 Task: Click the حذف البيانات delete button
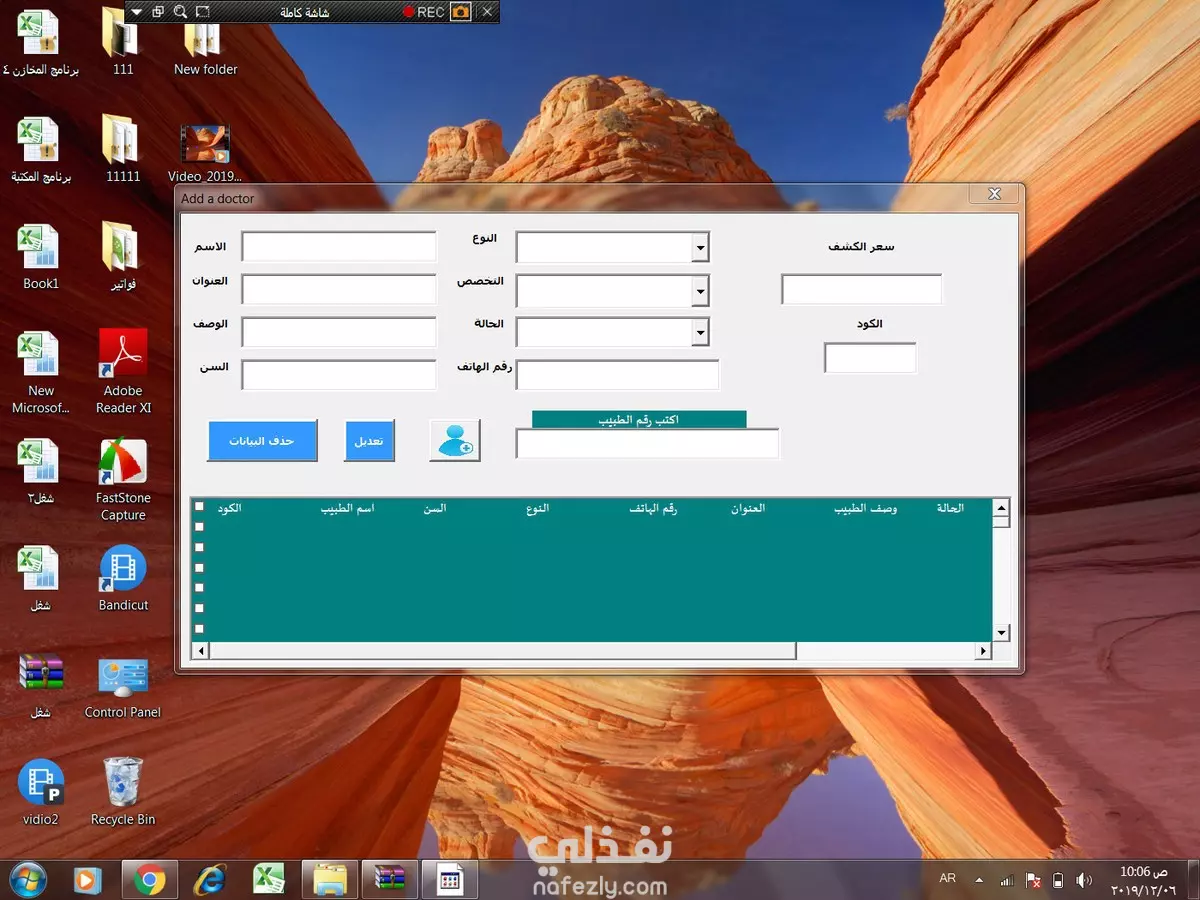coord(262,441)
